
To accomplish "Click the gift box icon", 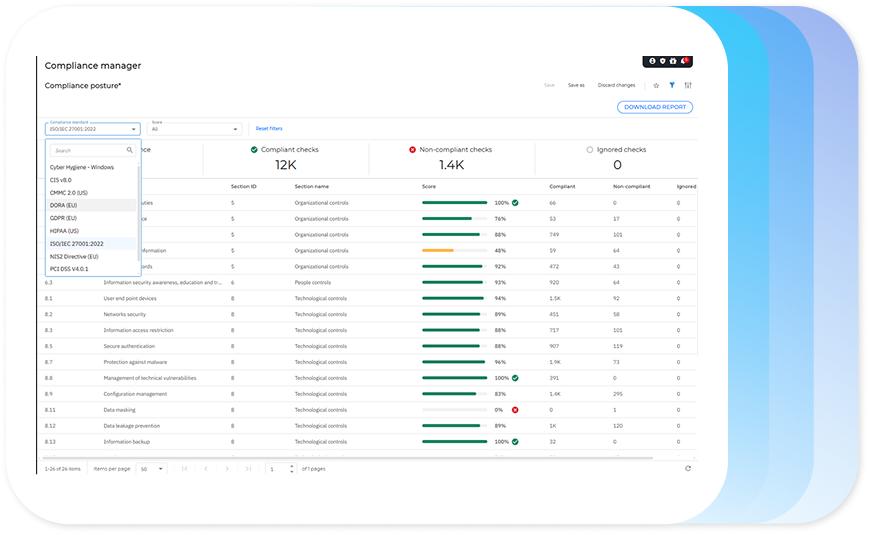I will pos(674,61).
